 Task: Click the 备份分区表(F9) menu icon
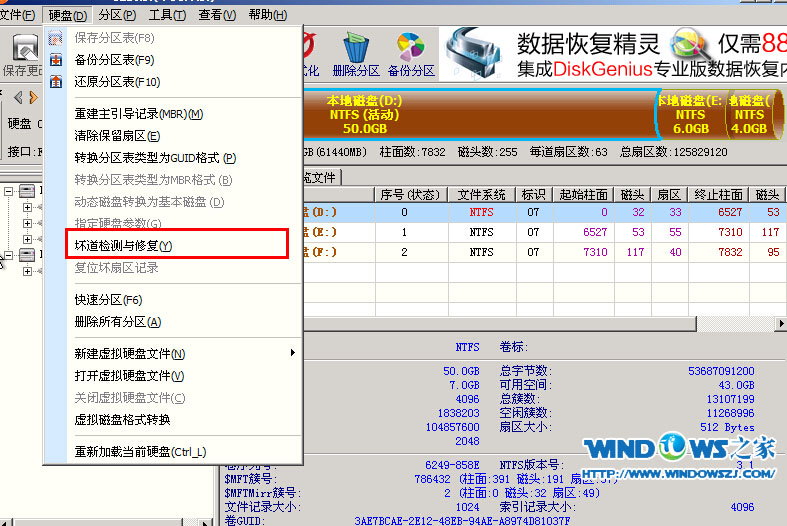(55, 60)
